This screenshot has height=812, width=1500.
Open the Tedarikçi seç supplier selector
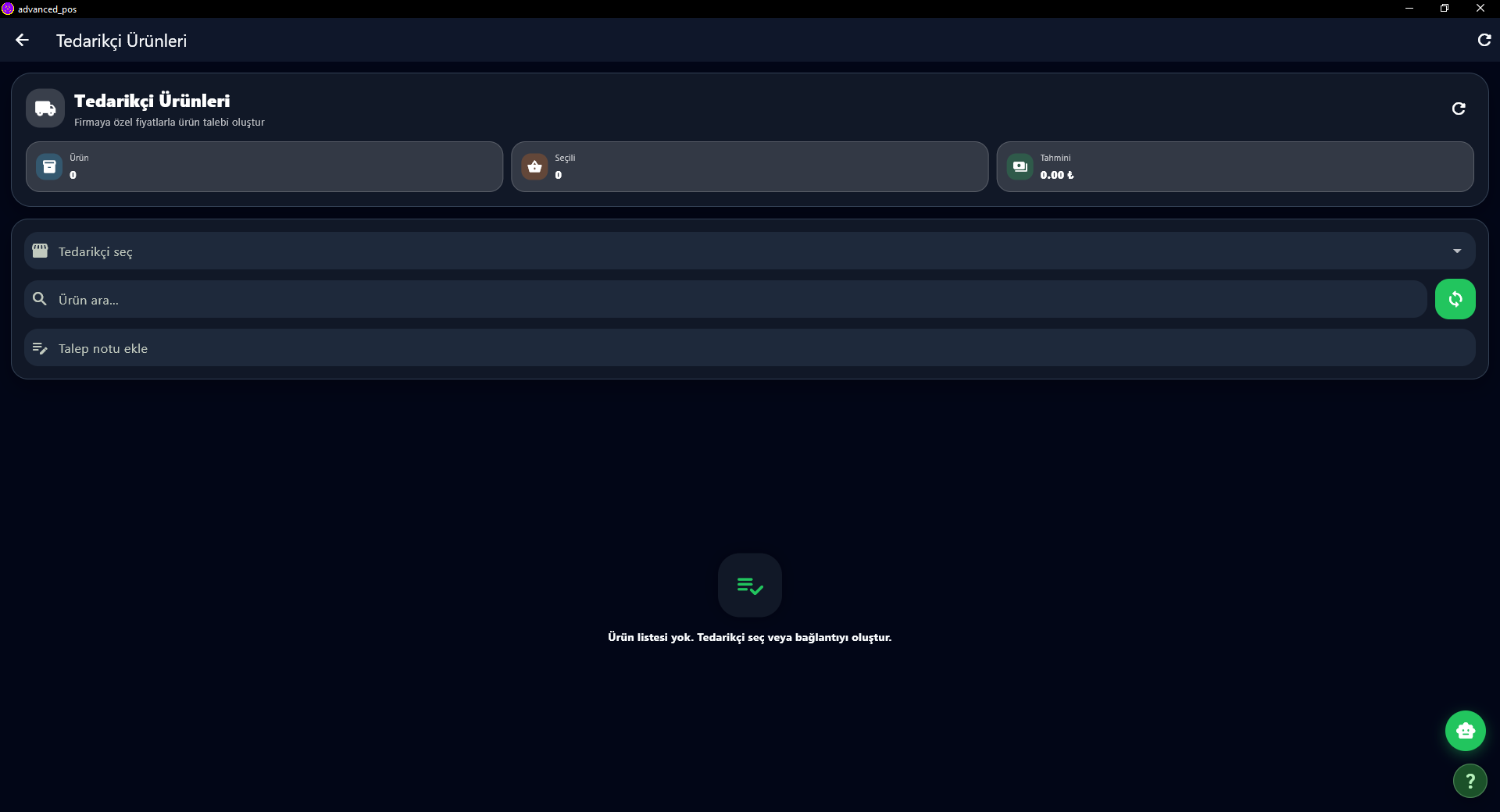tap(750, 251)
